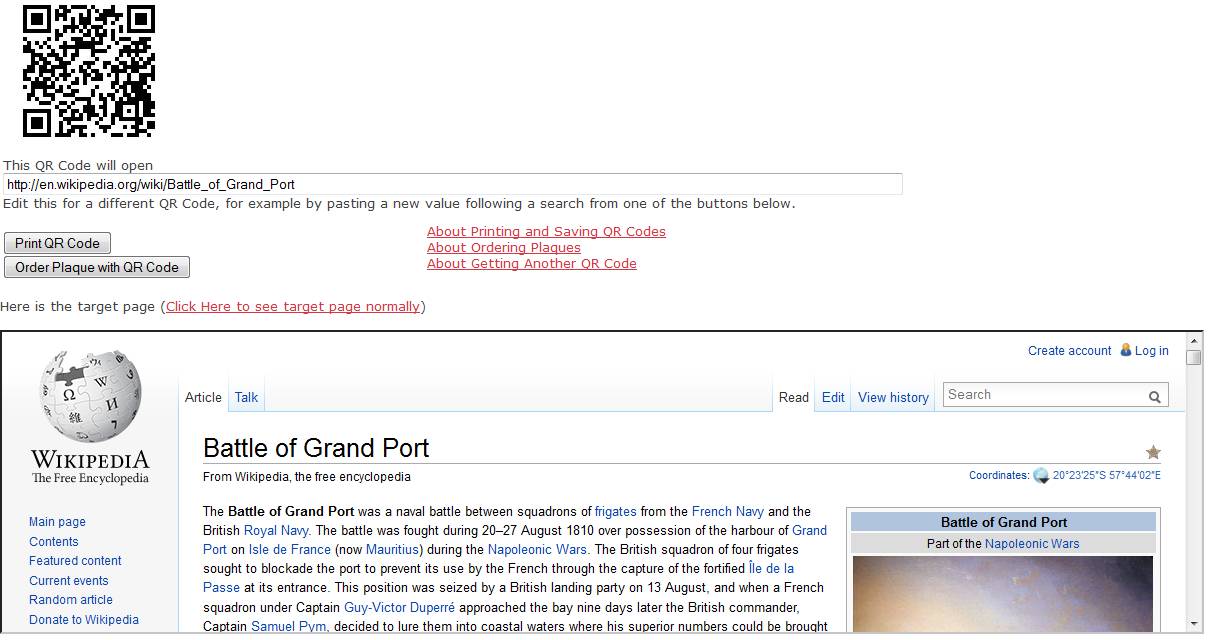This screenshot has height=640, width=1211.
Task: Click 'From Wikipedia, the free encyclopedia' text
Action: [x=307, y=477]
